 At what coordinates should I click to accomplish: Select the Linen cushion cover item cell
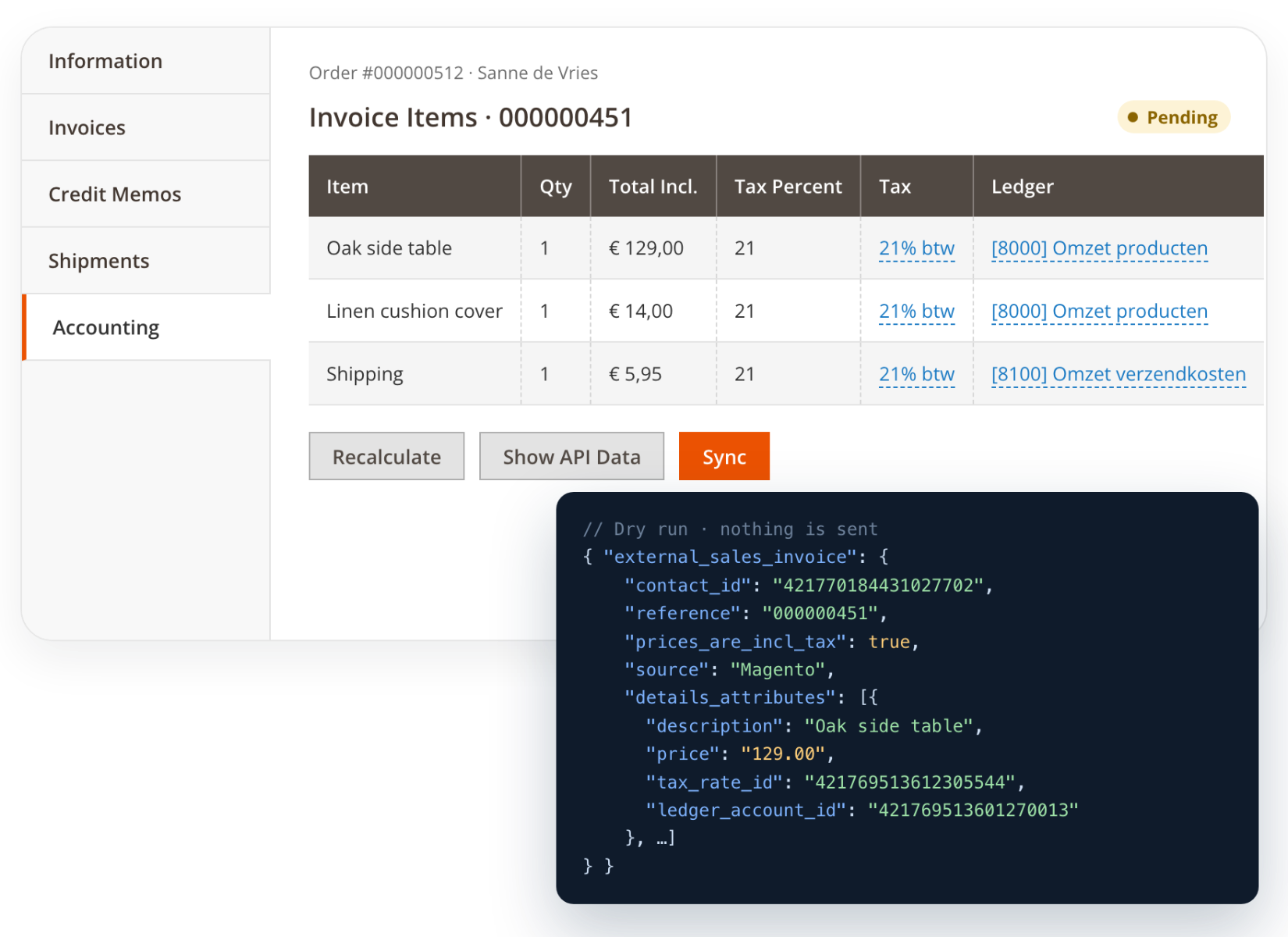point(415,311)
